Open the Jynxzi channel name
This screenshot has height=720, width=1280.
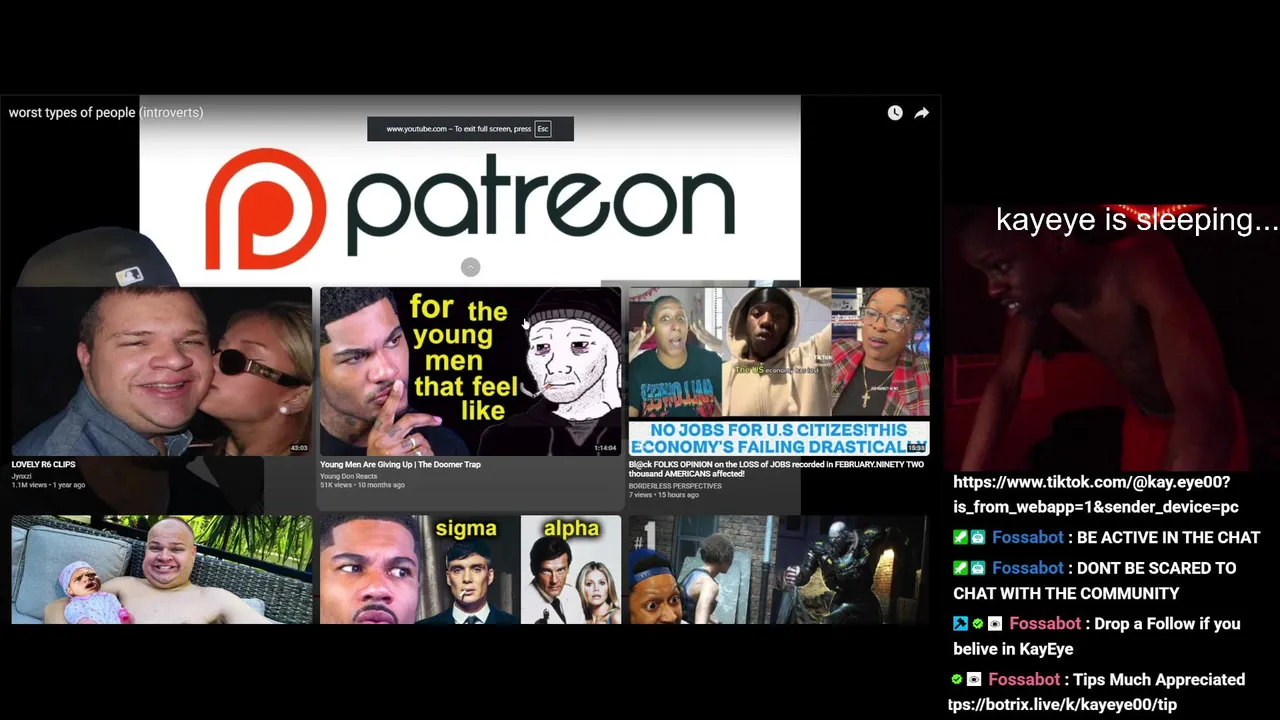tap(21, 476)
